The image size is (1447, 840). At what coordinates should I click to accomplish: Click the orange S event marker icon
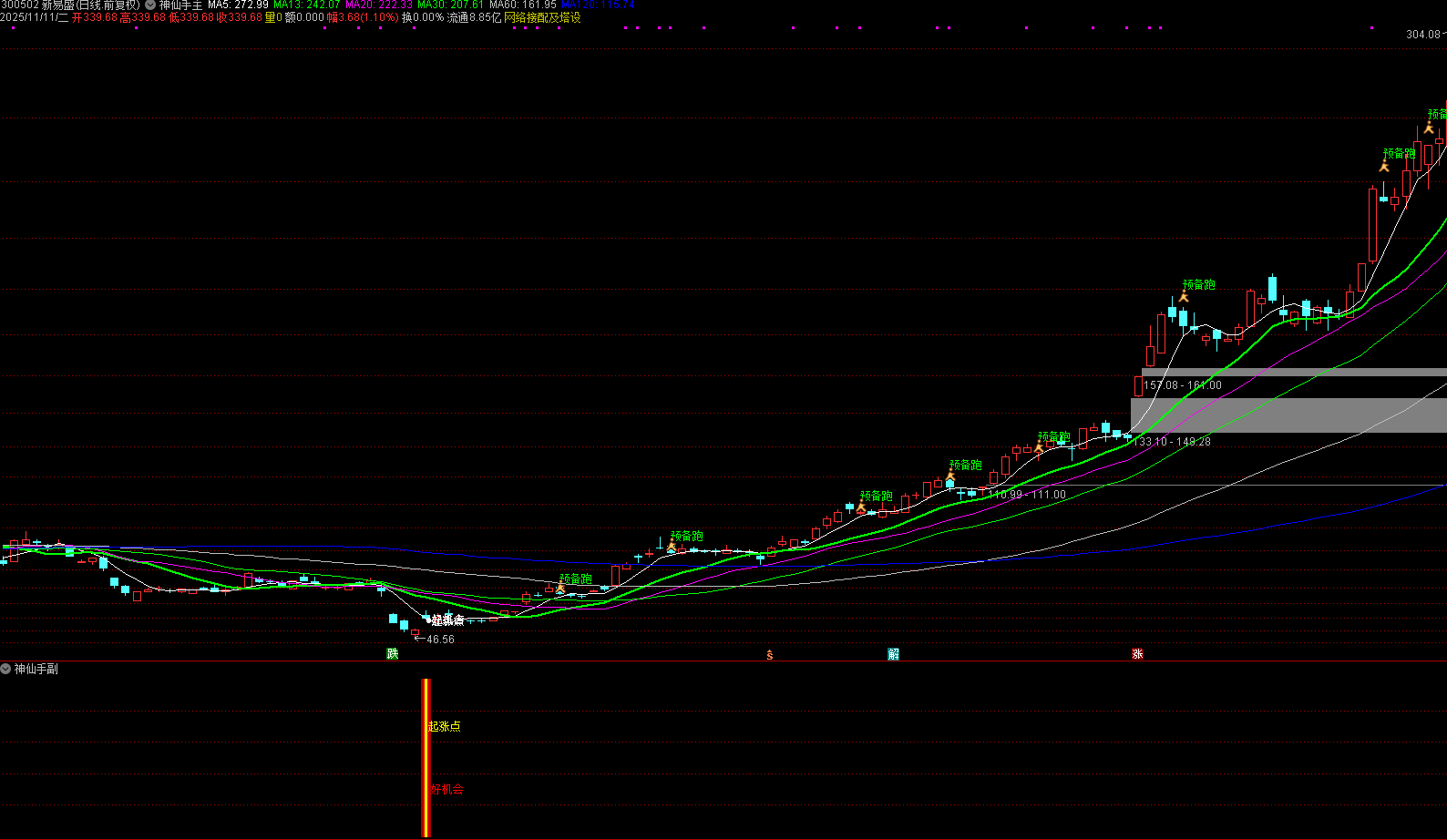(x=770, y=655)
